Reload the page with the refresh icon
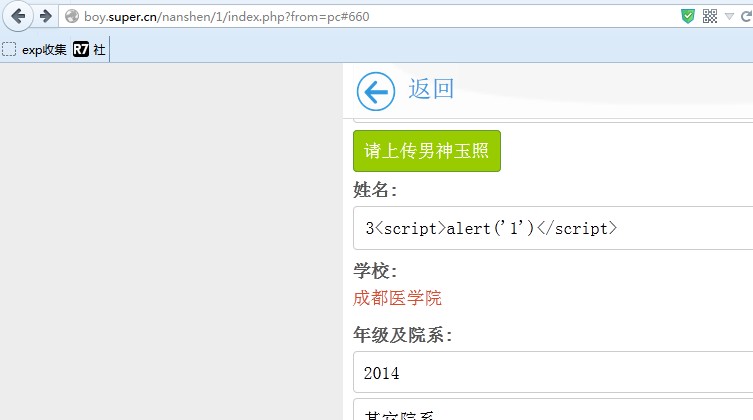The width and height of the screenshot is (753, 420). [746, 17]
